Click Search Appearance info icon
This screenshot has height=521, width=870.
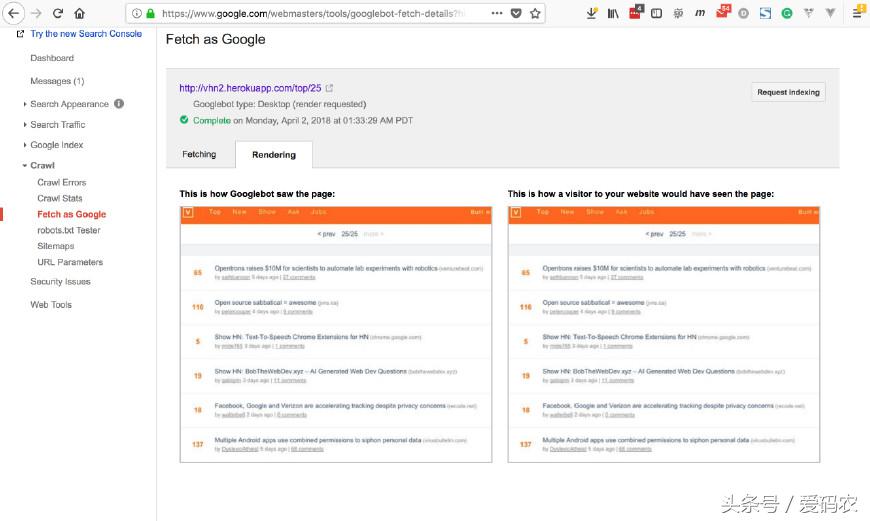coord(119,104)
